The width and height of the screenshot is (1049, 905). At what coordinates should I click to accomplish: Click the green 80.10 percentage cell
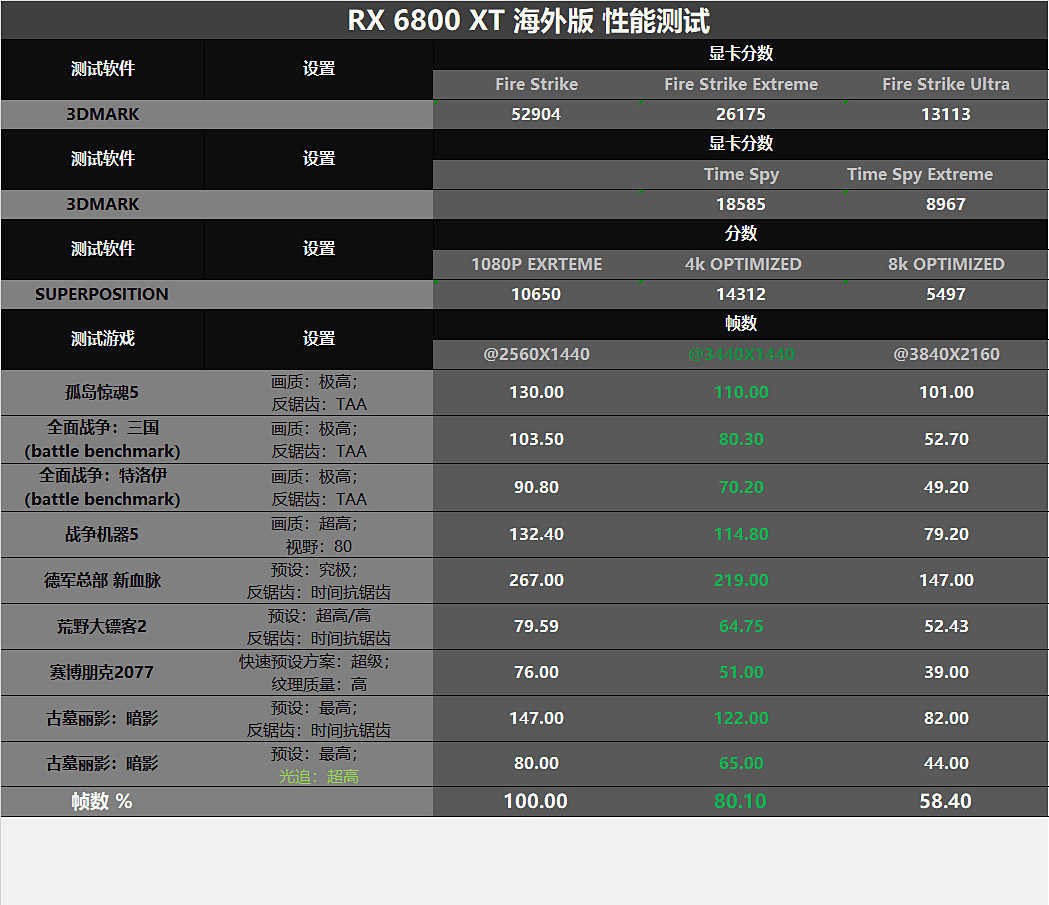(740, 801)
